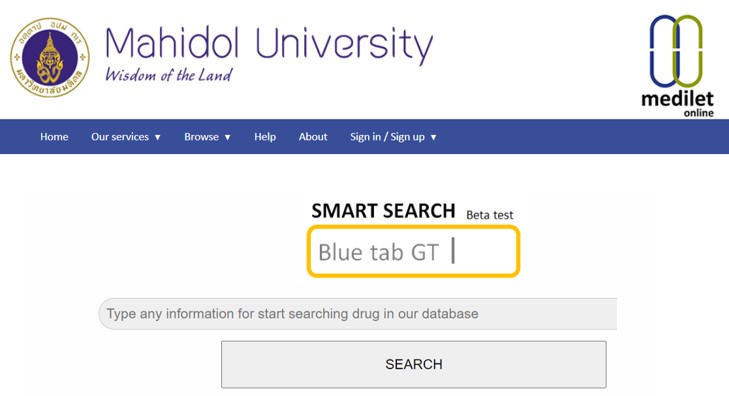Click the Mahidol University title text
This screenshot has height=396, width=729.
[269, 45]
